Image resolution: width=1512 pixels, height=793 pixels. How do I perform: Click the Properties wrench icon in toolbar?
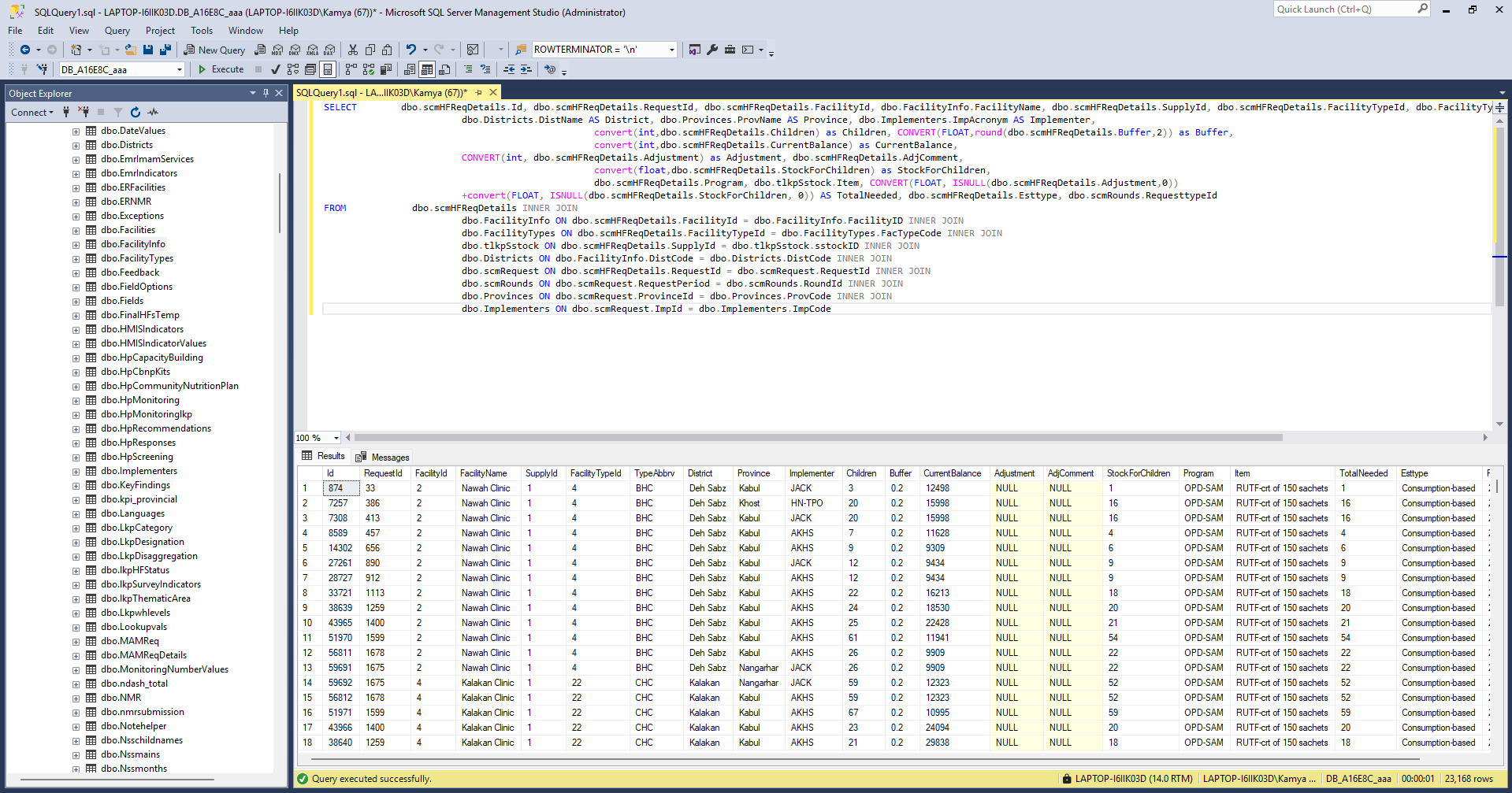(x=712, y=50)
